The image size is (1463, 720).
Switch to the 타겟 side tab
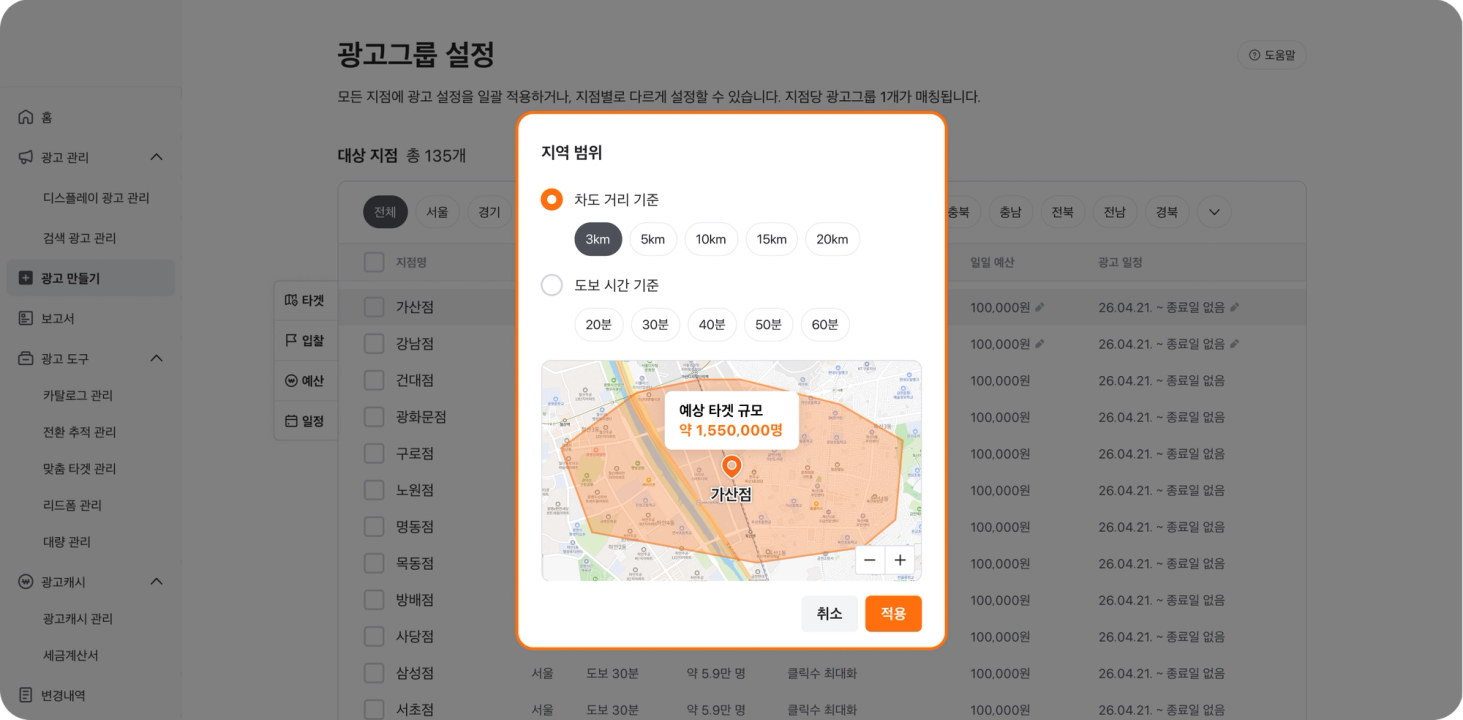[305, 300]
